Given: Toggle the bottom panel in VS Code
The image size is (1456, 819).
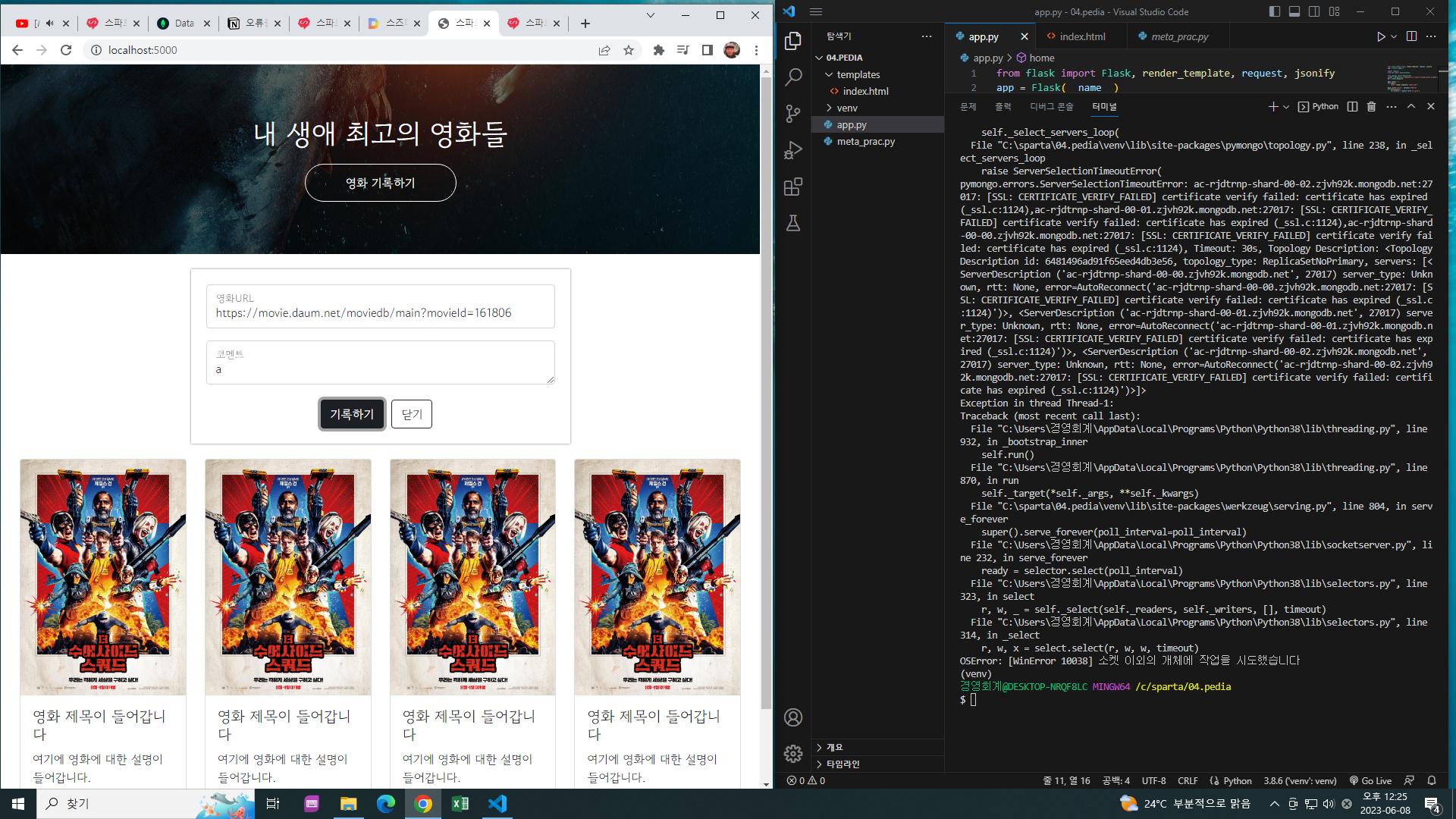Looking at the screenshot, I should click(1294, 11).
